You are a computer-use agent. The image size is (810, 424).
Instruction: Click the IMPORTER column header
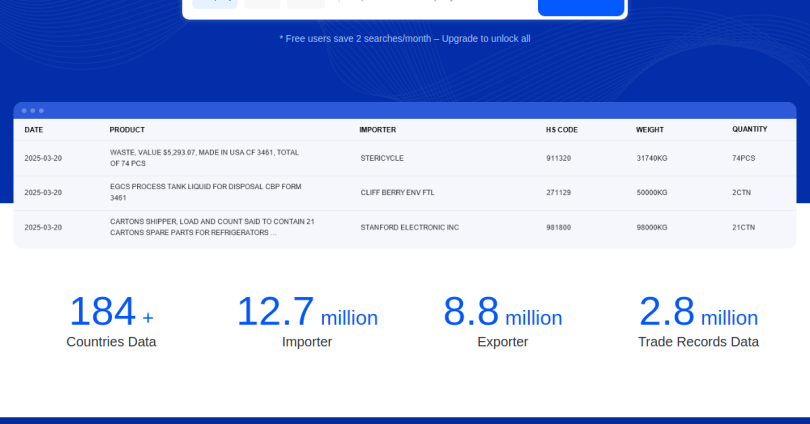[x=377, y=130]
